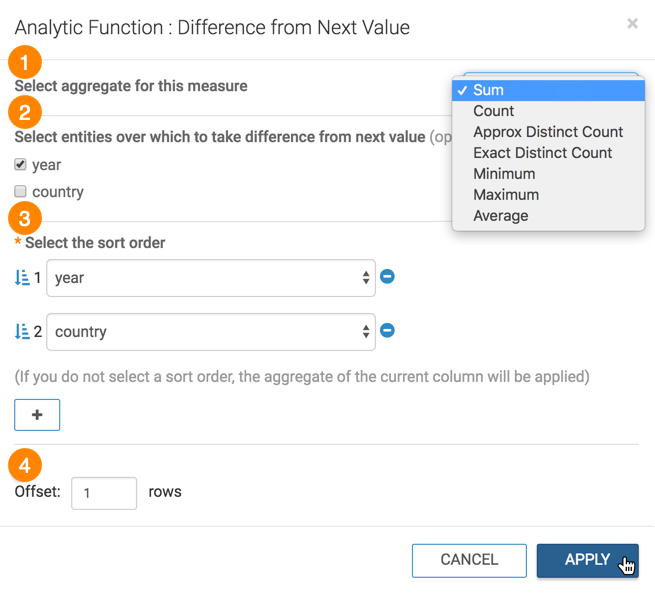Viewport: 655px width, 594px height.
Task: Open the first sort order dropdown (year)
Action: click(x=211, y=278)
